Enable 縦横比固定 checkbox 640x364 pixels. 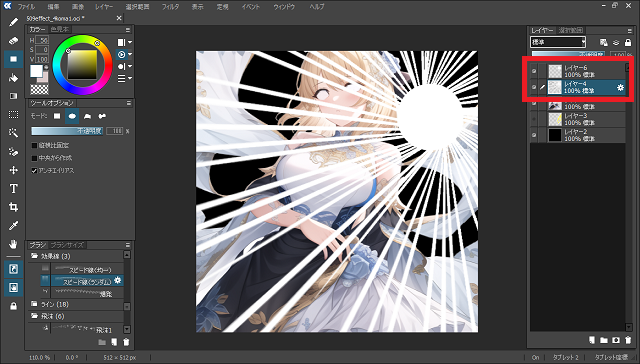click(34, 145)
